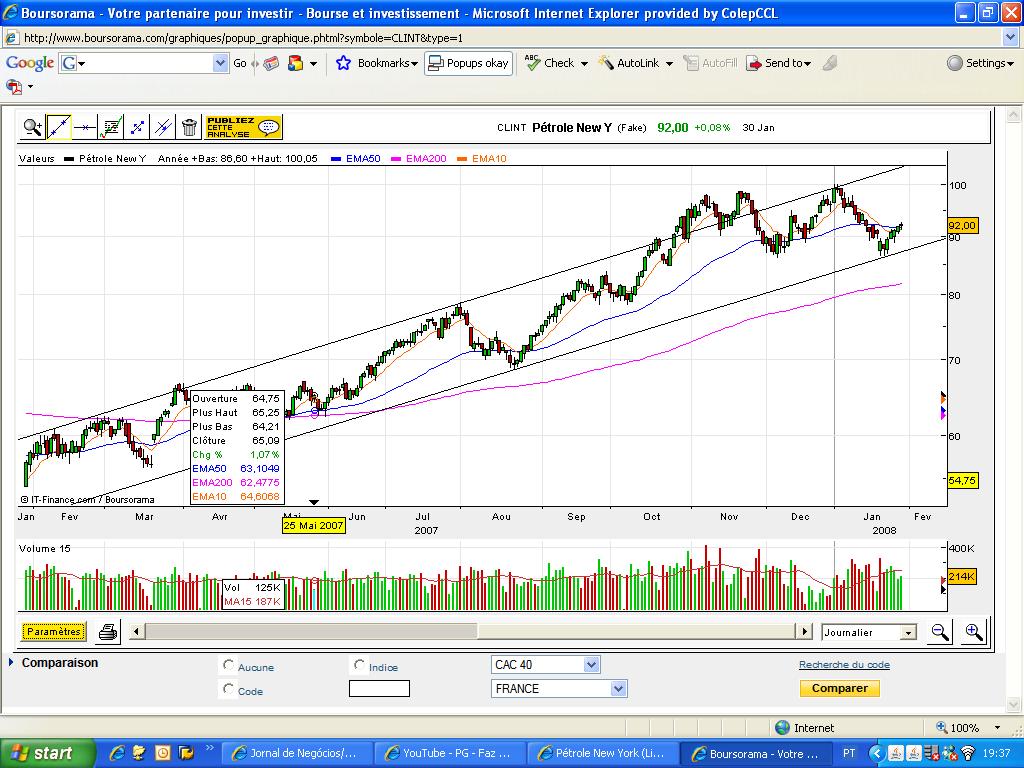Click the code text input field
The image size is (1024, 768).
point(379,689)
